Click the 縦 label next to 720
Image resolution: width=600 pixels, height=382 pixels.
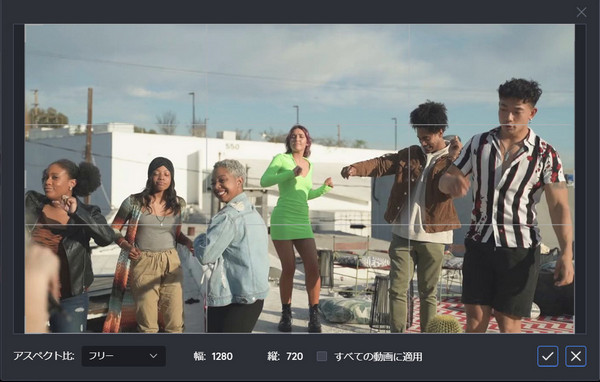point(273,356)
